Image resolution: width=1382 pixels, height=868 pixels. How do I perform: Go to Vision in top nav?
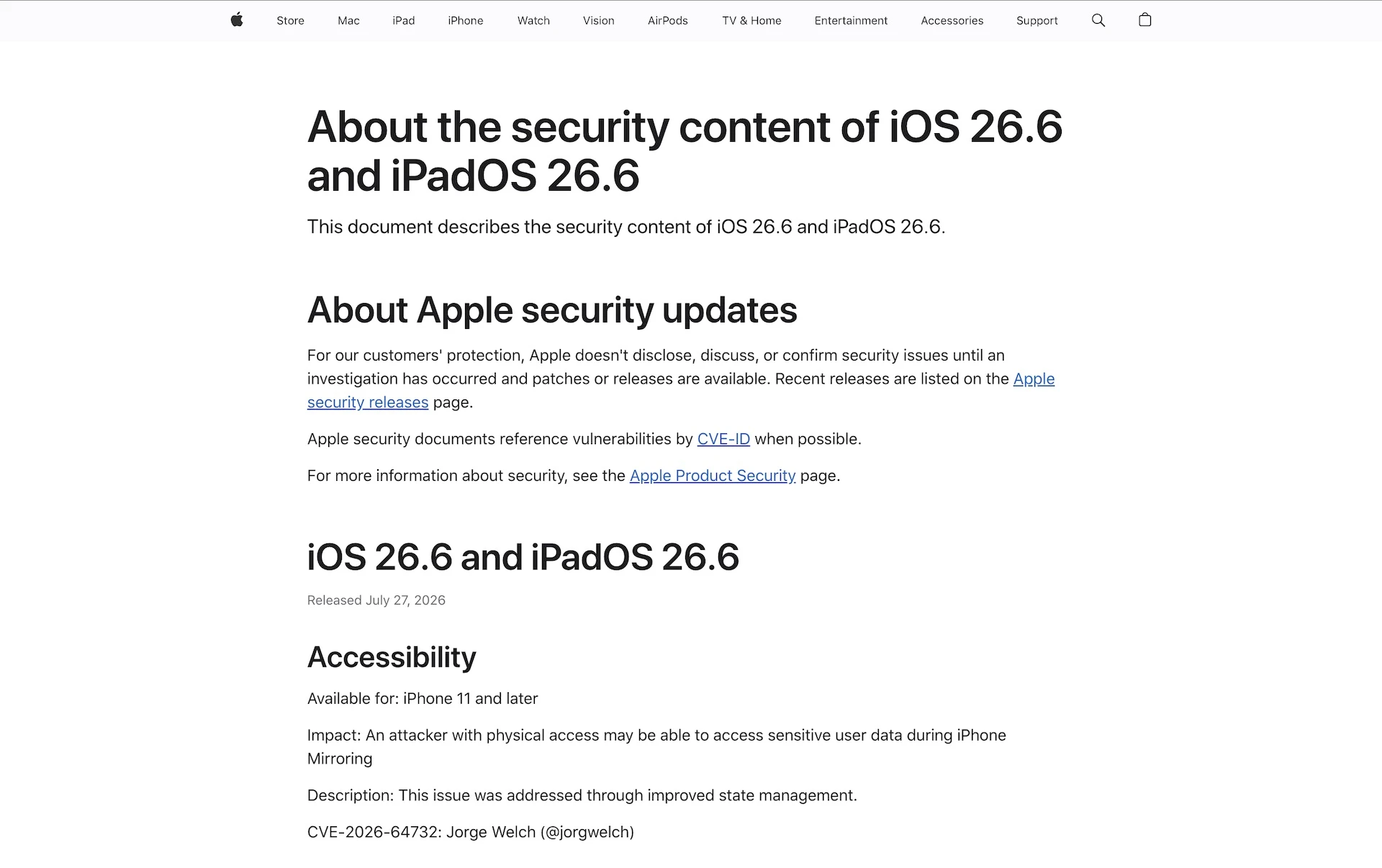pyautogui.click(x=599, y=21)
